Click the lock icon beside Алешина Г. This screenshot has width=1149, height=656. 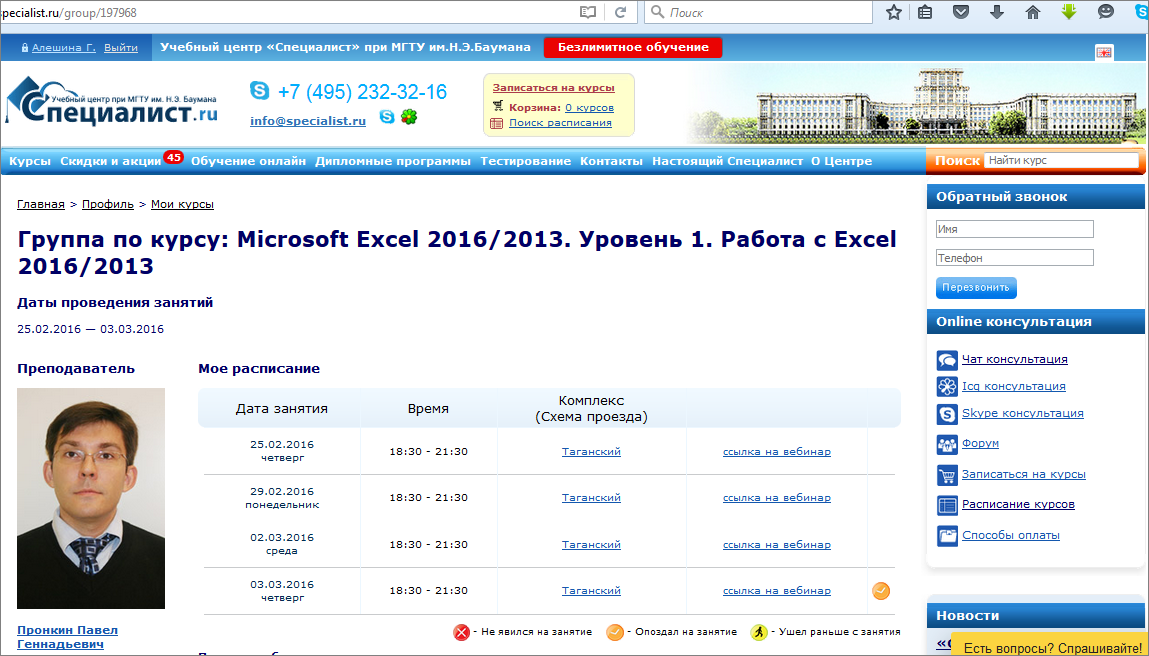(x=25, y=48)
